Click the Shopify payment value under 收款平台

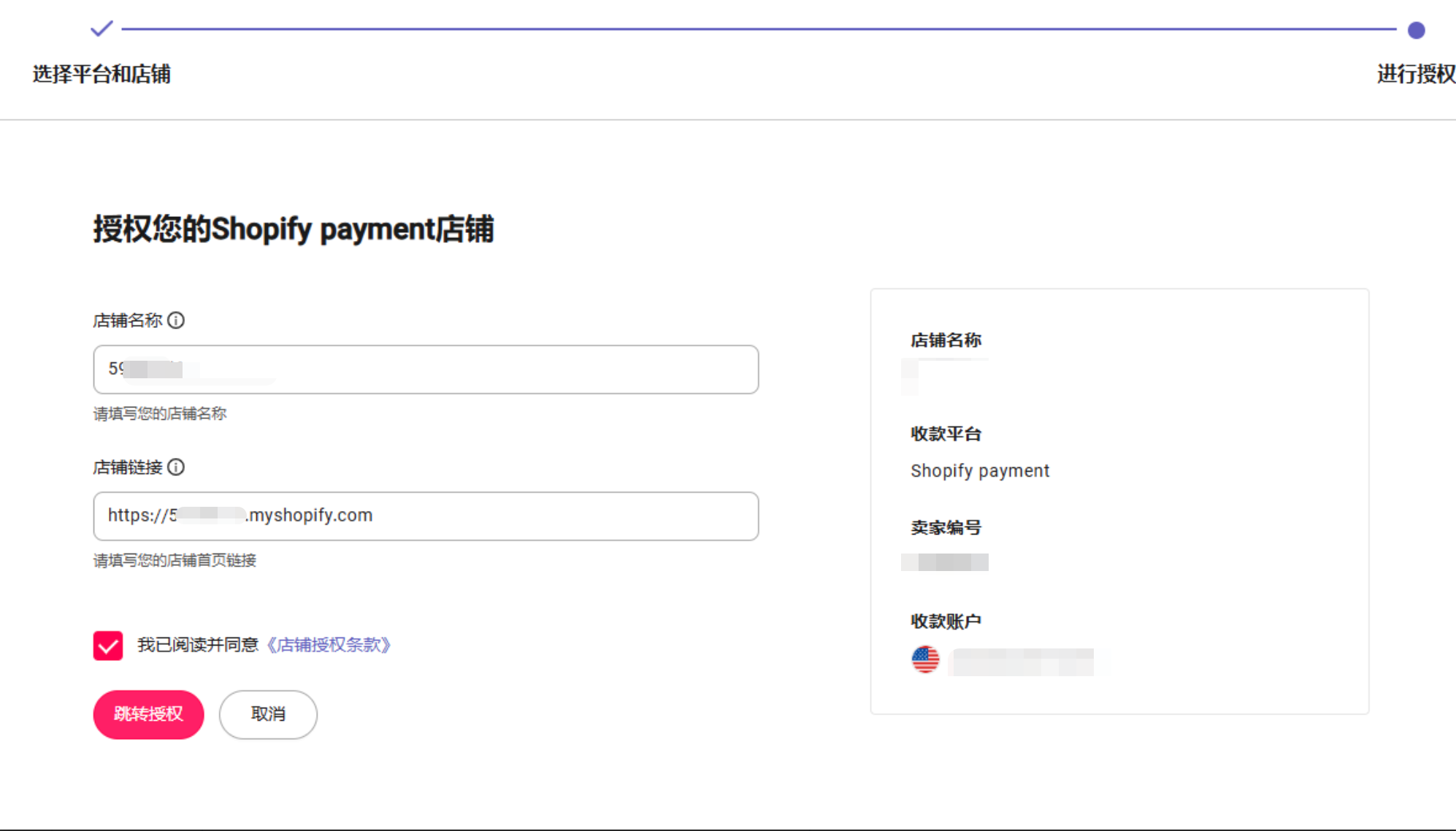pyautogui.click(x=979, y=471)
